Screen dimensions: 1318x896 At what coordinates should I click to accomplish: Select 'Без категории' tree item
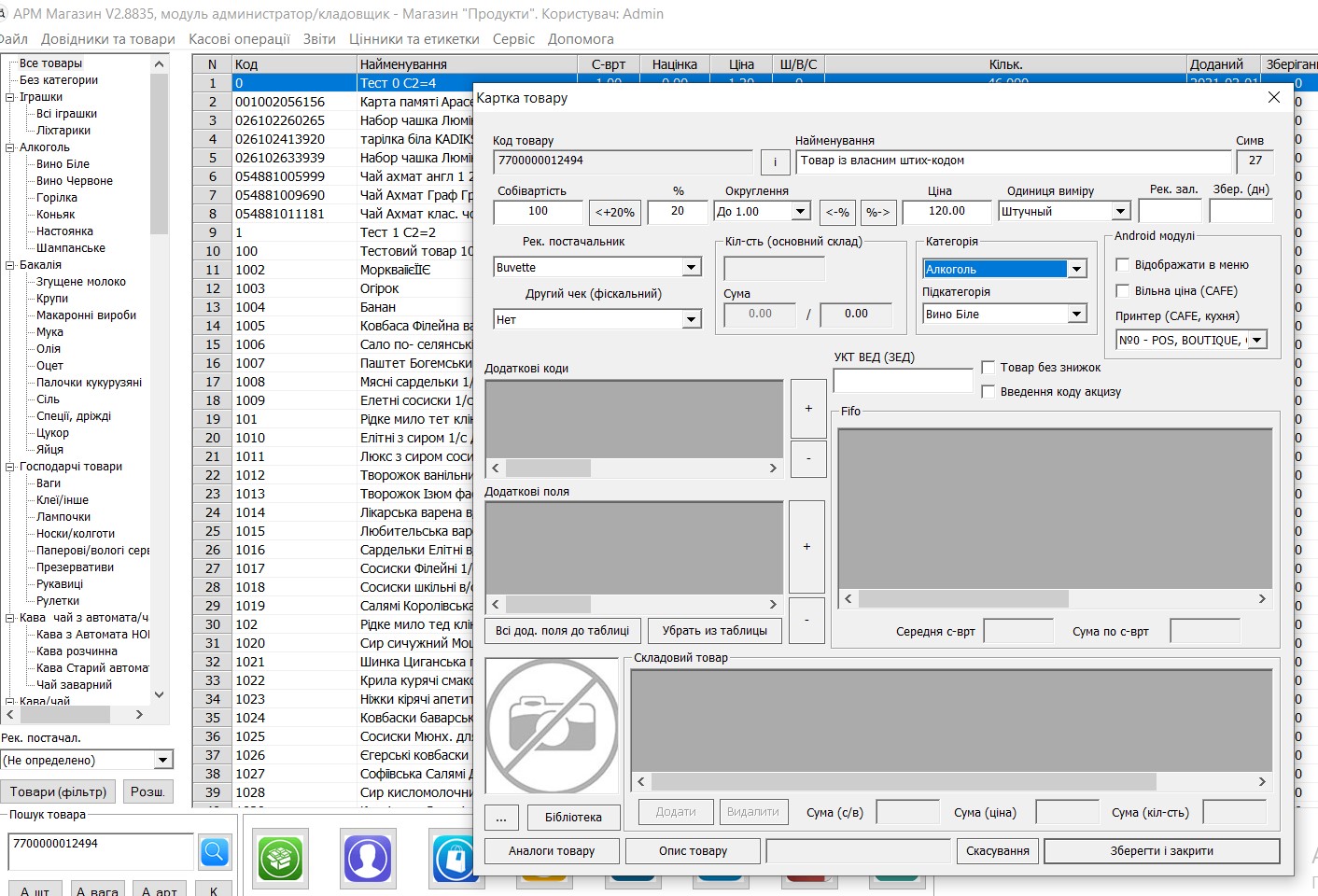point(59,80)
